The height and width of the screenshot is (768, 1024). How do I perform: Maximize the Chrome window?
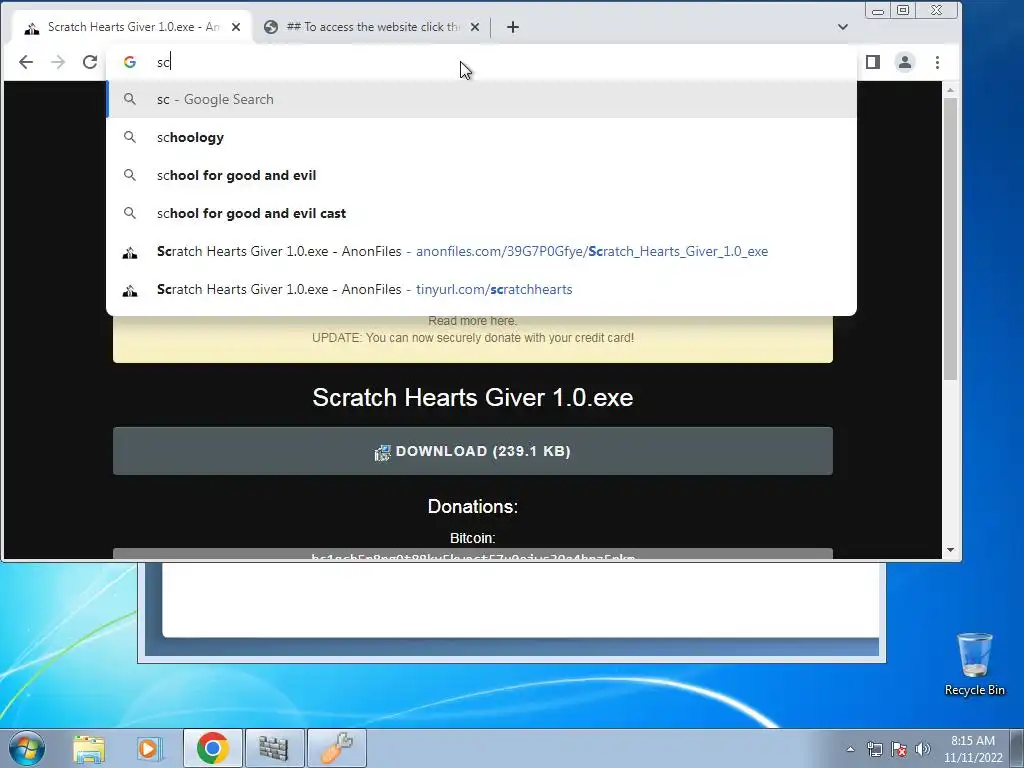point(903,10)
